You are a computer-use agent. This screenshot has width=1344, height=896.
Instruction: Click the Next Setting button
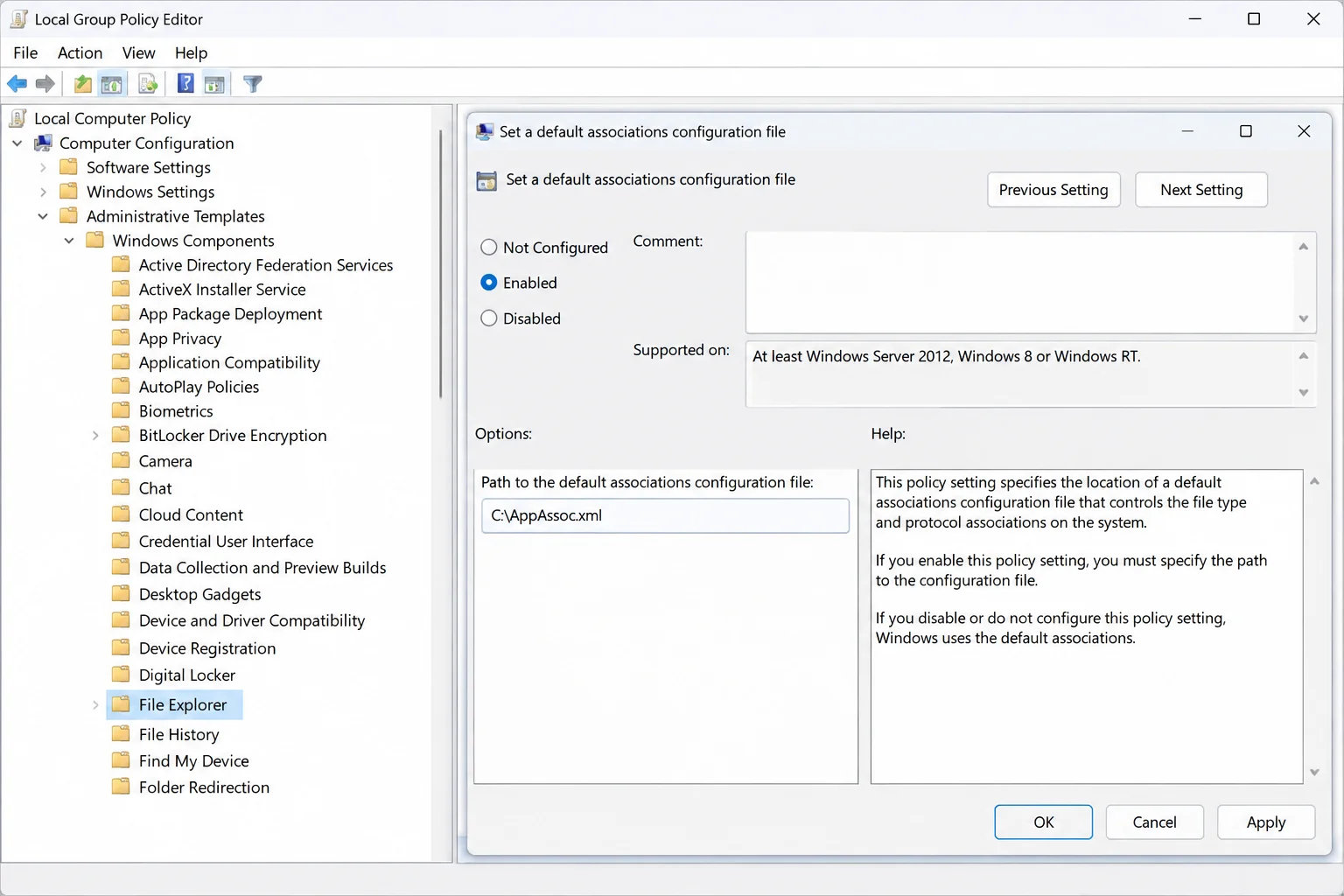(1201, 190)
